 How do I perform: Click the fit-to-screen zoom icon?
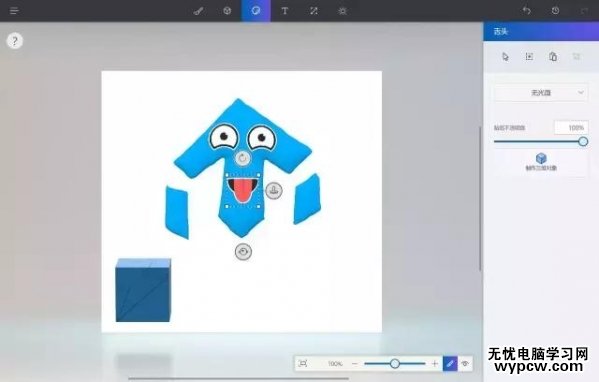click(x=303, y=363)
